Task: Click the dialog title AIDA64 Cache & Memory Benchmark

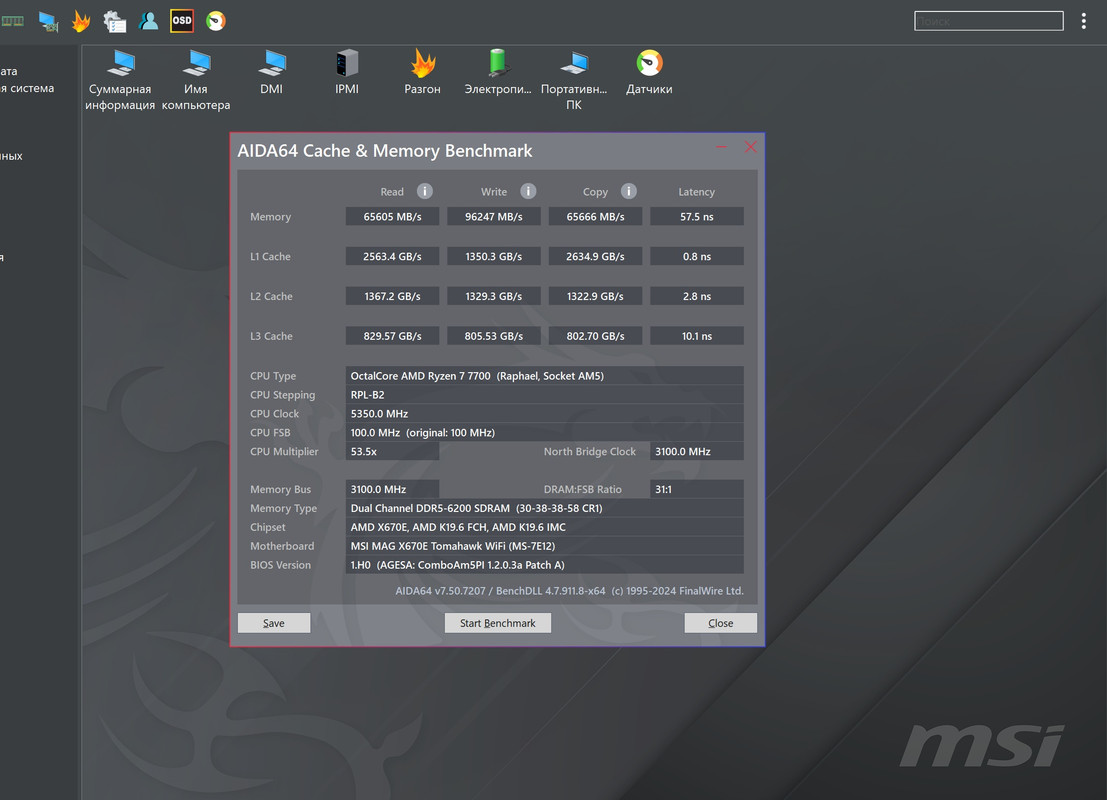Action: tap(385, 150)
